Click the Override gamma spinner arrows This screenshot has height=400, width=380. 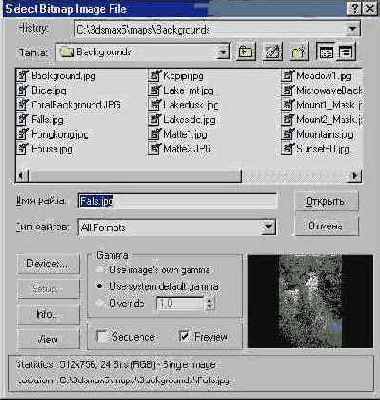pyautogui.click(x=210, y=304)
